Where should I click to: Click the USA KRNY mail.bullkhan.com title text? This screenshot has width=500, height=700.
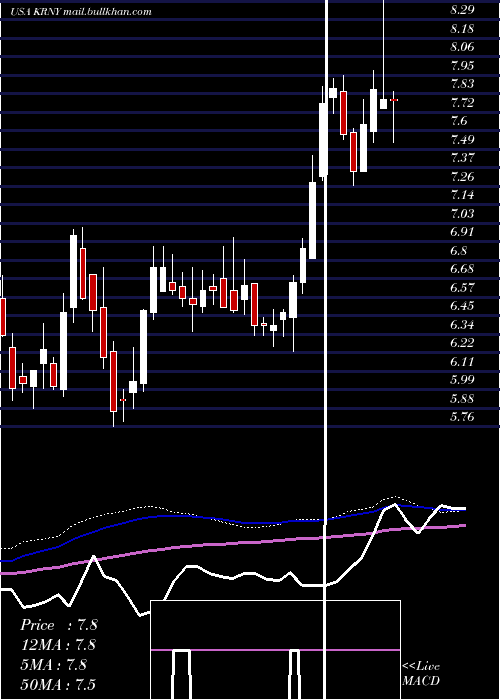pos(81,12)
